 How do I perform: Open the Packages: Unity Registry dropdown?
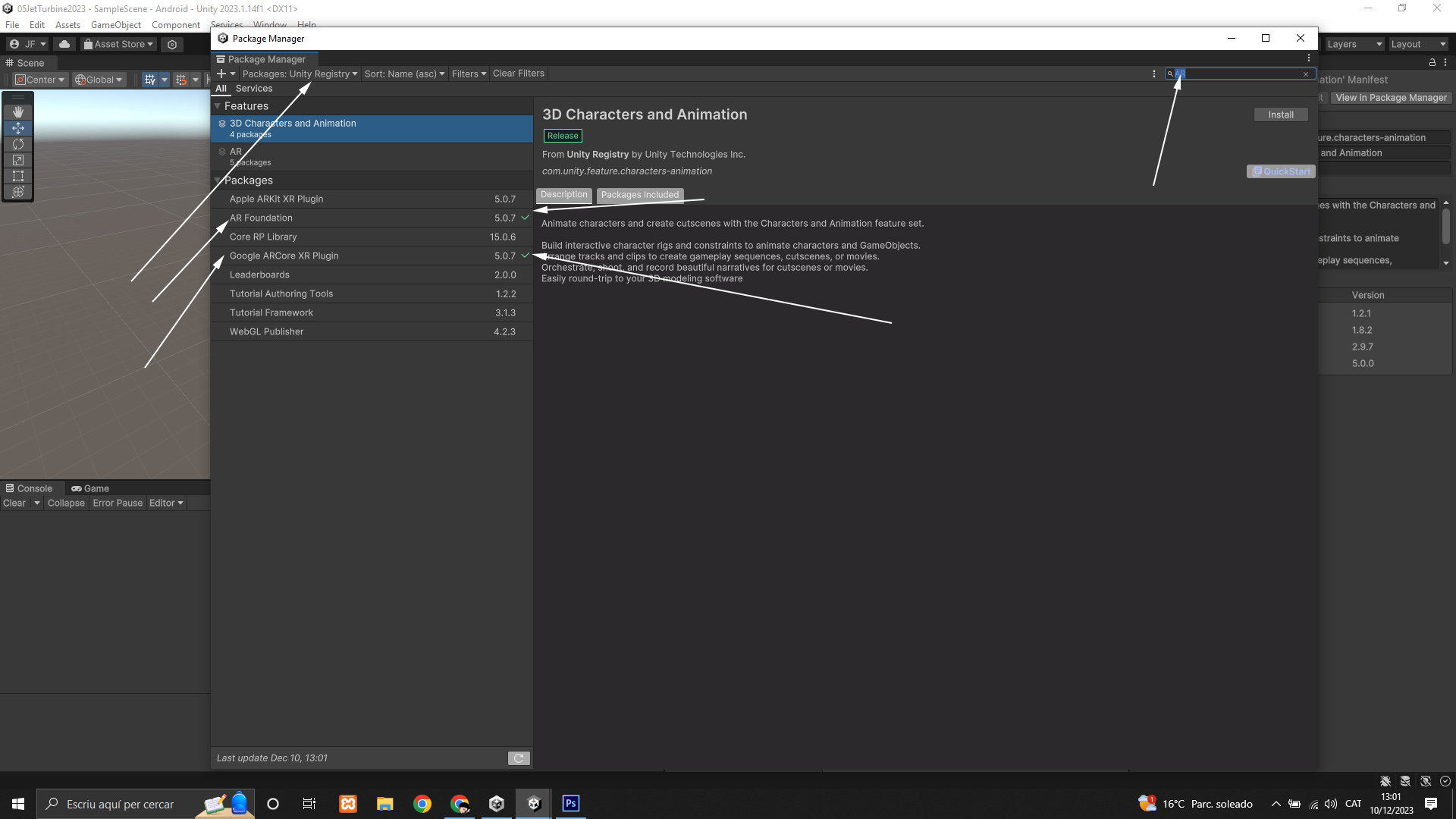[300, 74]
